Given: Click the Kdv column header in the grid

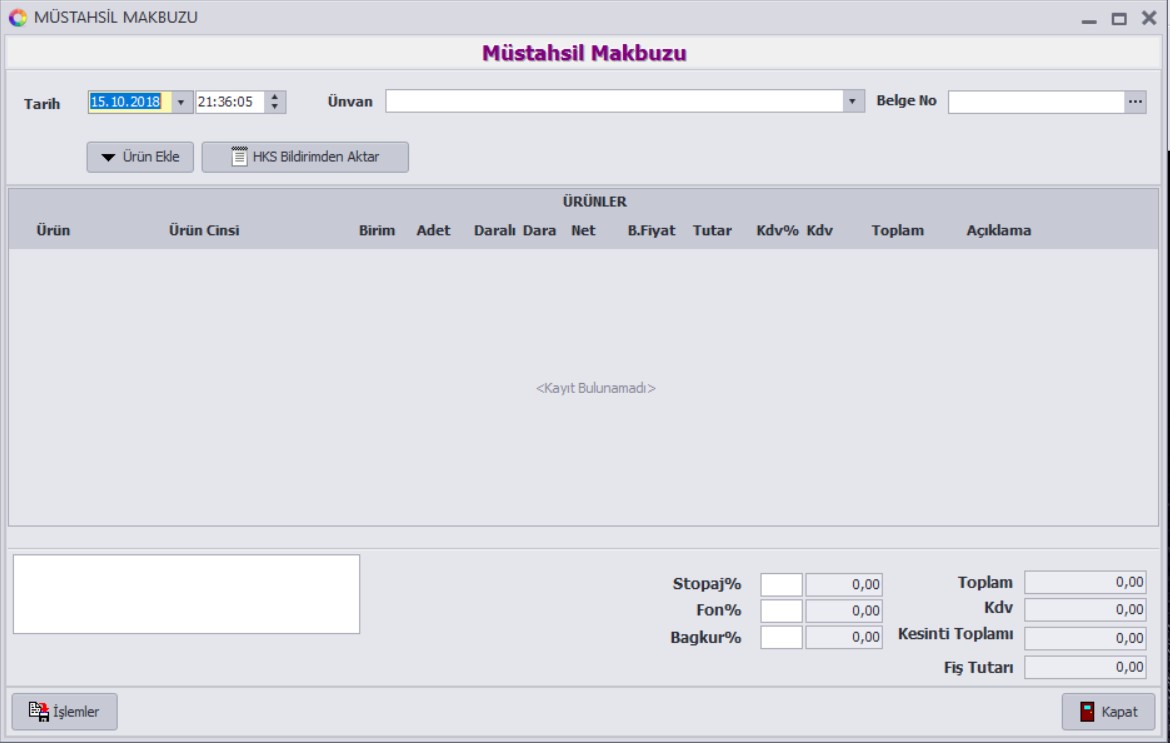Looking at the screenshot, I should 819,231.
